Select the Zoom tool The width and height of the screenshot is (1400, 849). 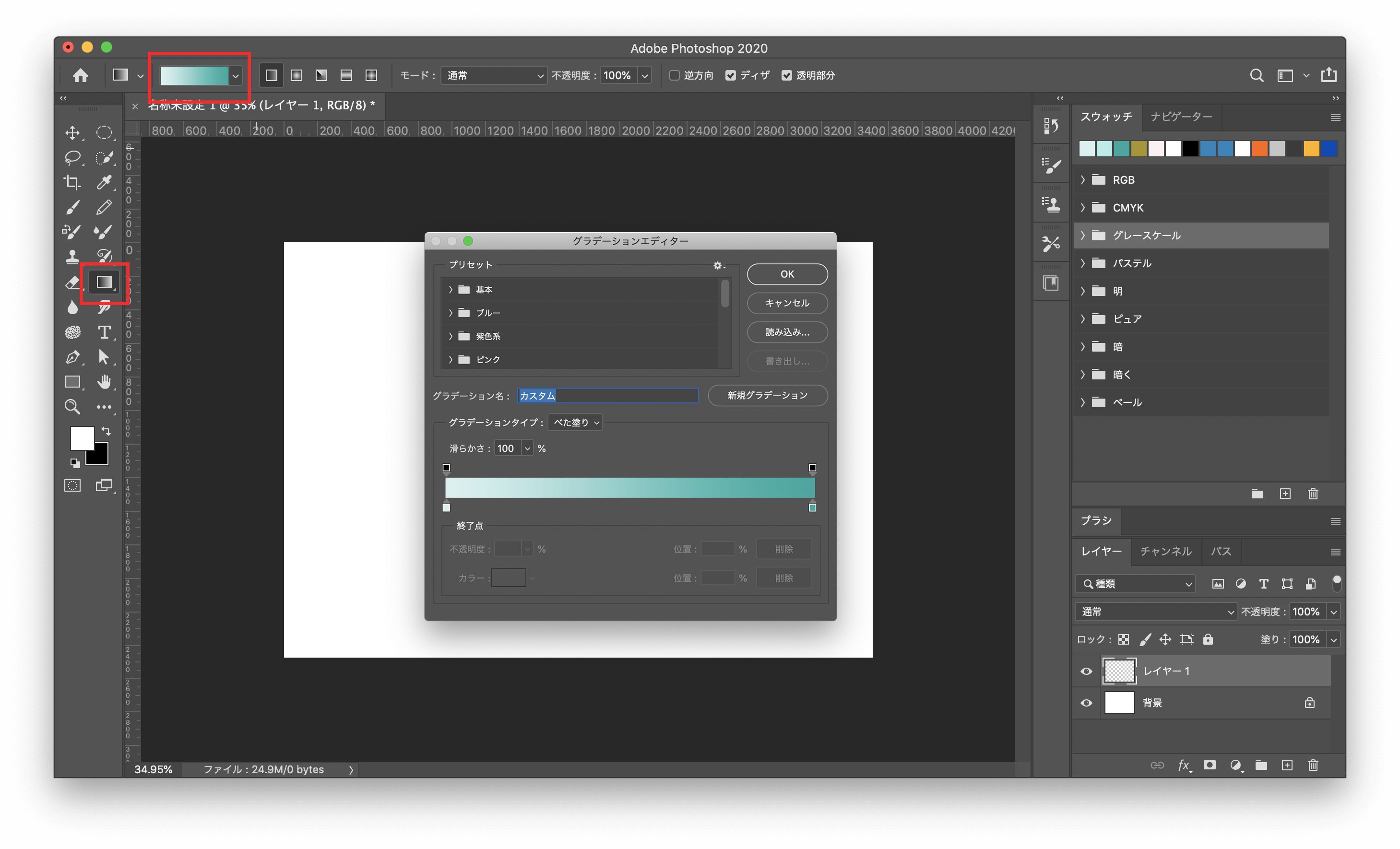(72, 407)
